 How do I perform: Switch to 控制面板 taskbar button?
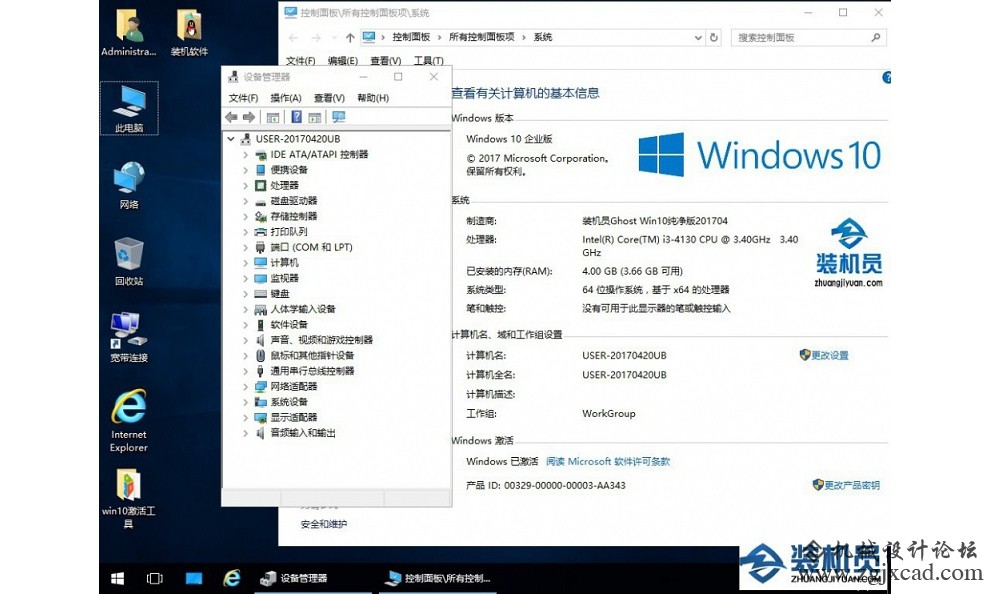coord(439,578)
